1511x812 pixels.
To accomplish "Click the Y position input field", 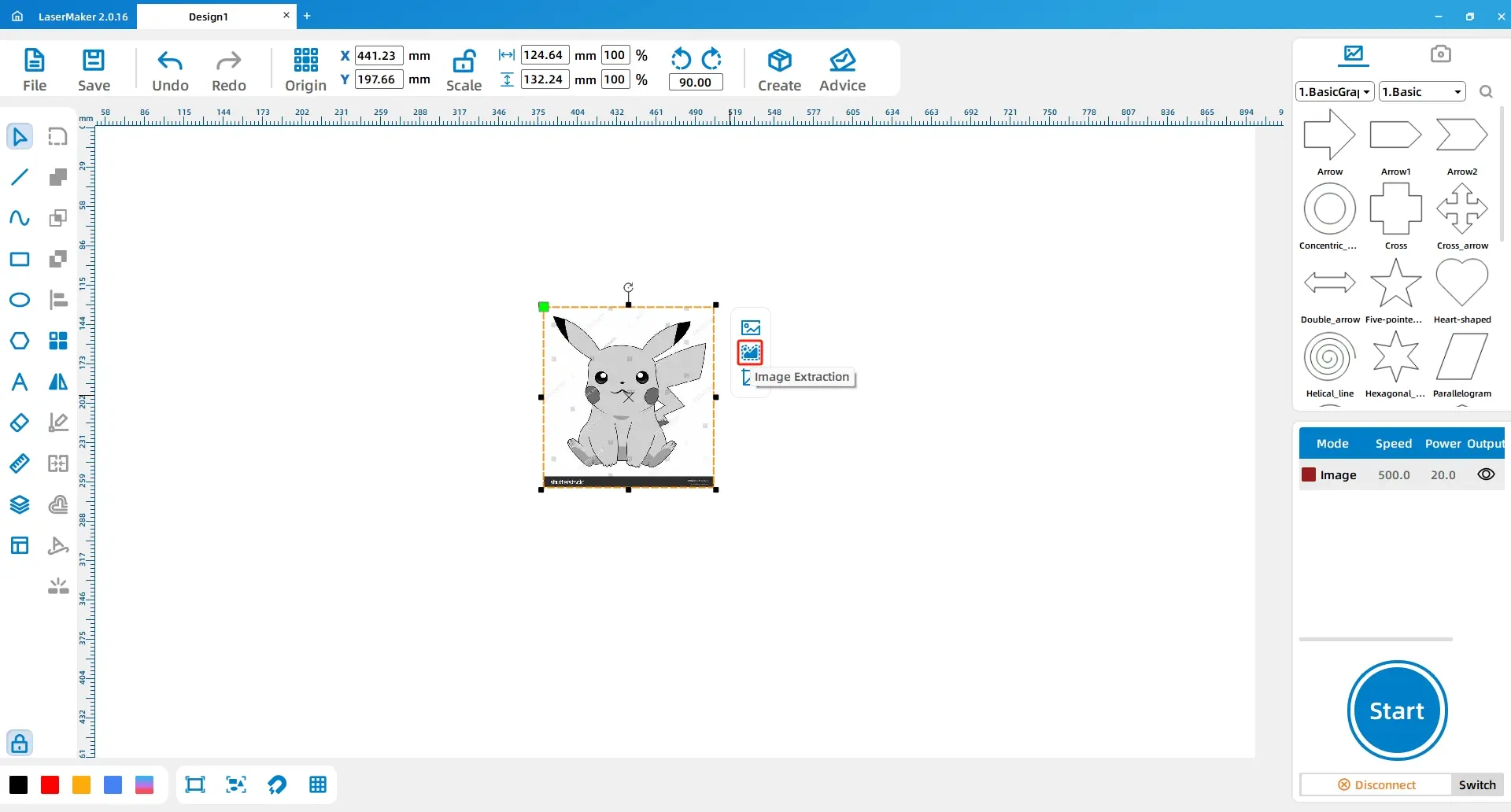I will pyautogui.click(x=379, y=79).
